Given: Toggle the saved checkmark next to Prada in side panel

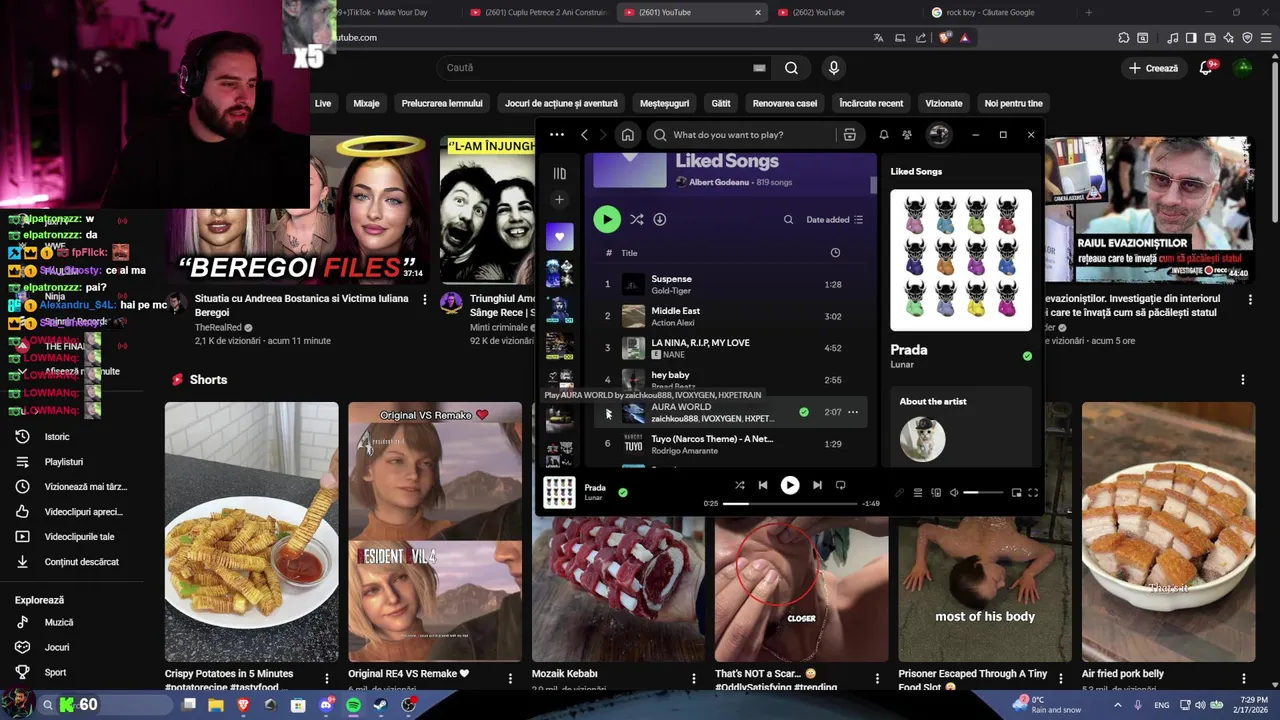Looking at the screenshot, I should 1027,356.
